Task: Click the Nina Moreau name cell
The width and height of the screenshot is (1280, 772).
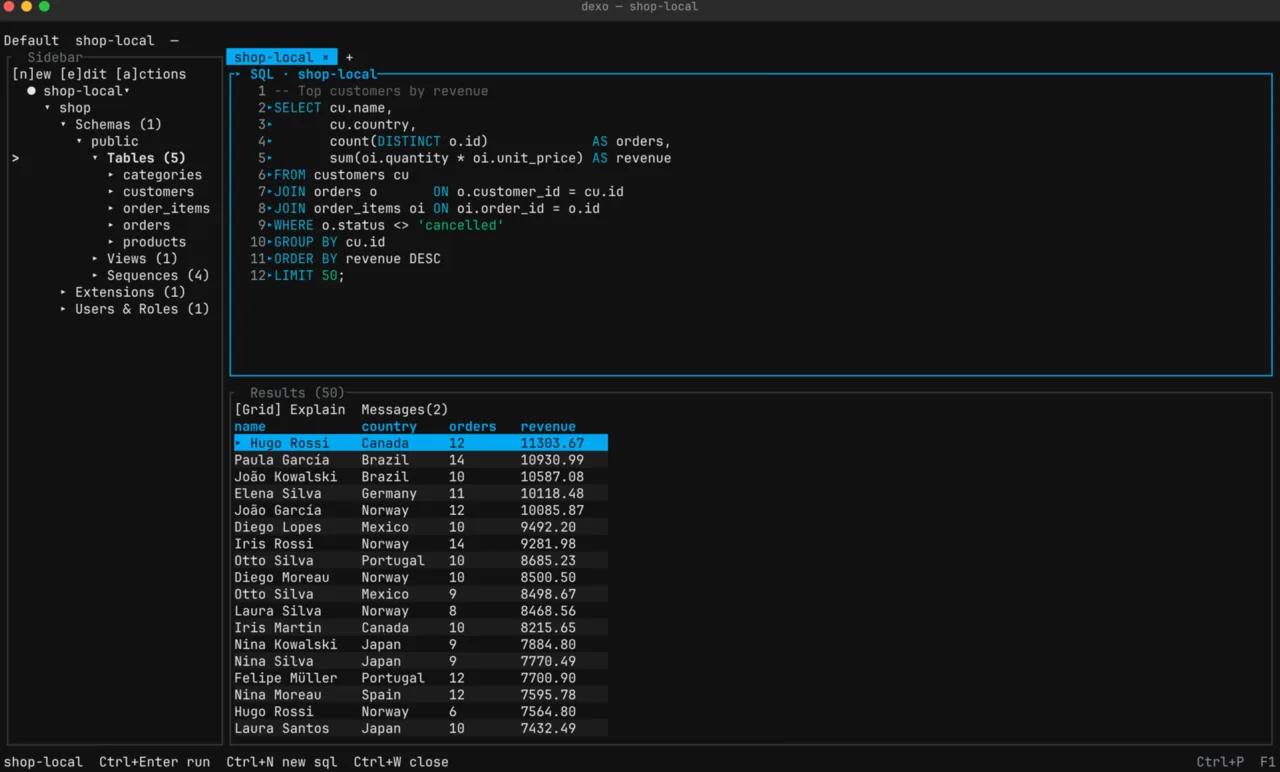Action: pyautogui.click(x=278, y=695)
